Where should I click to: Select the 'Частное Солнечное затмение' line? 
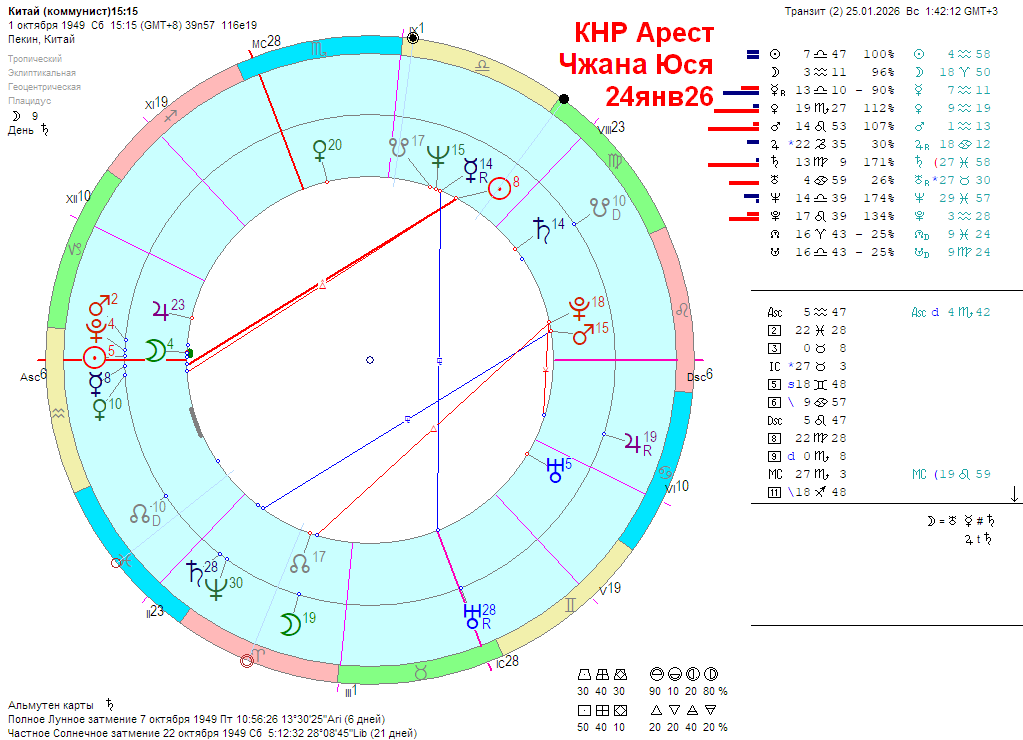click(212, 733)
